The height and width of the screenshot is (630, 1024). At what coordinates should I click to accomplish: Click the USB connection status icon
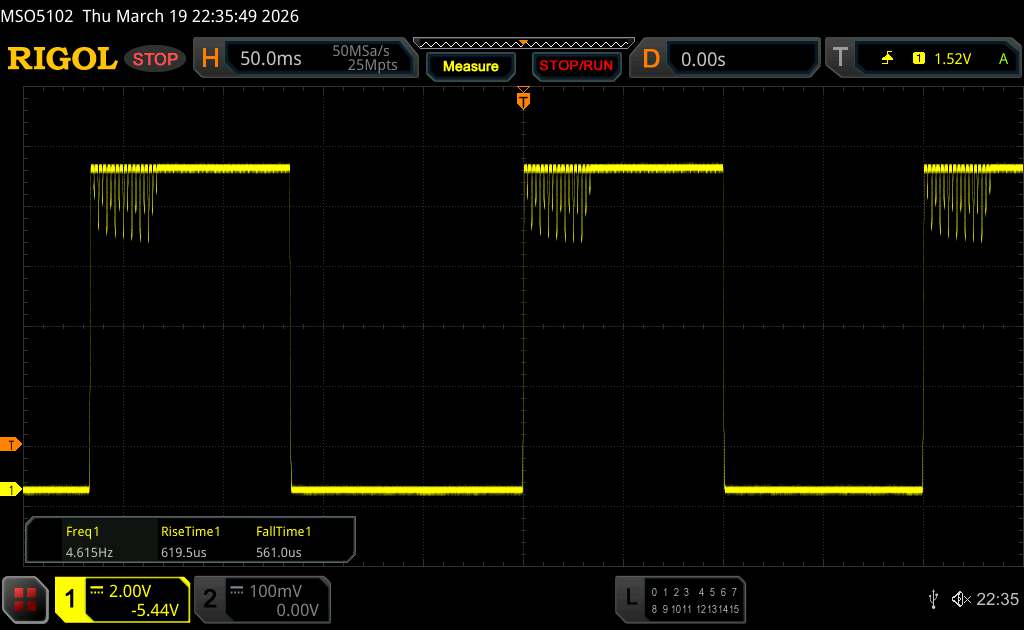coord(933,598)
